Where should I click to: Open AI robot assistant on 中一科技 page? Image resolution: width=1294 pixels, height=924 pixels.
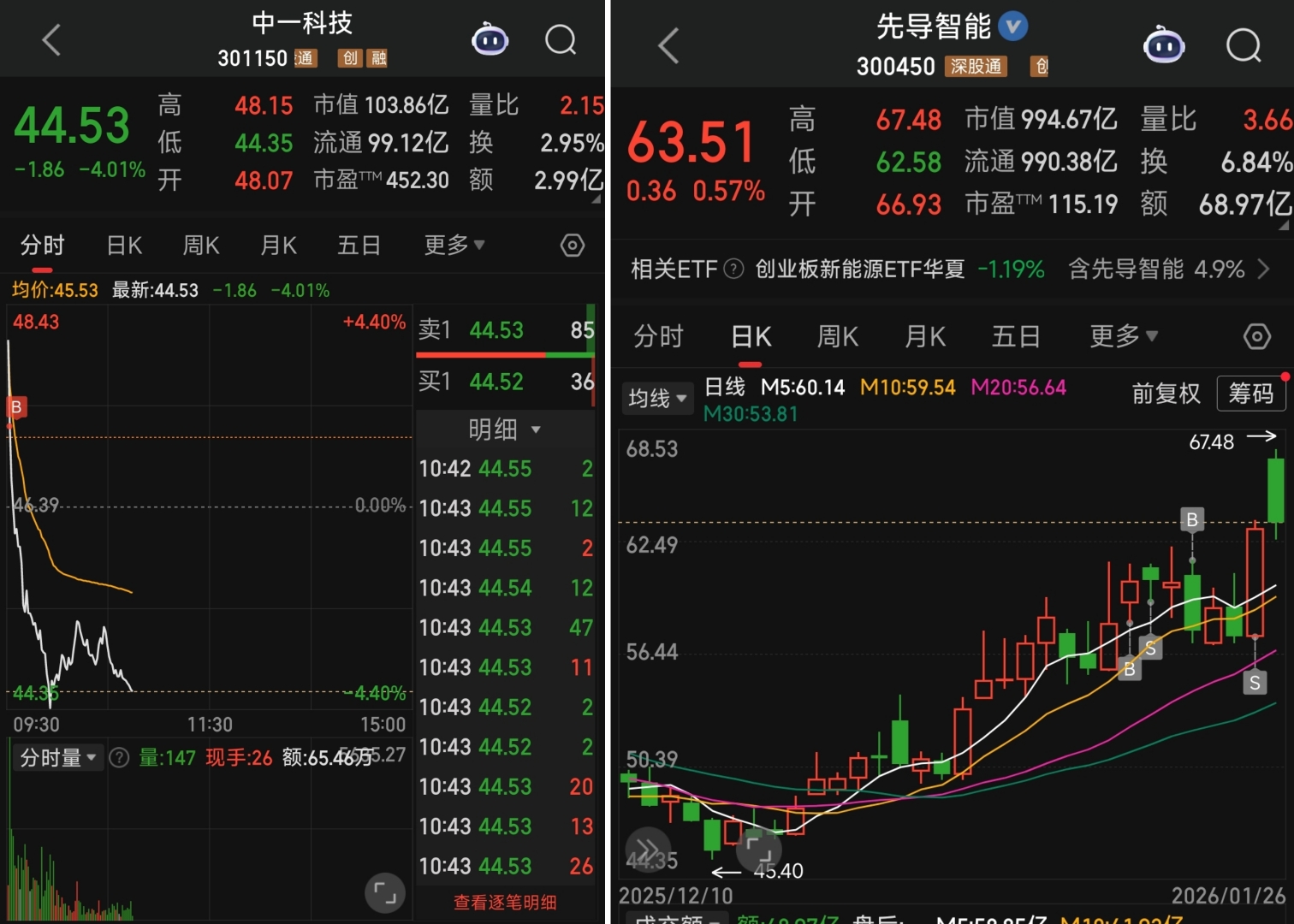click(490, 39)
